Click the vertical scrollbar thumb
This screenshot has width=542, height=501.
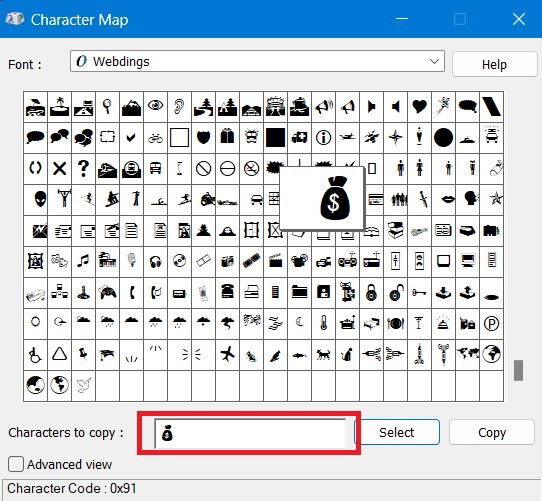click(x=518, y=370)
